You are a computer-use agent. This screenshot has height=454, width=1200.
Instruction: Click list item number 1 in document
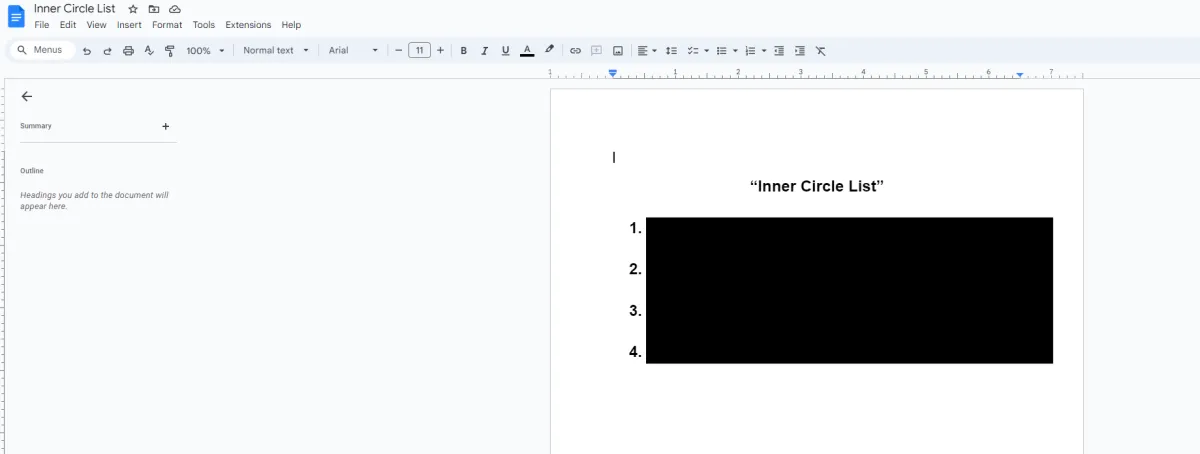pyautogui.click(x=635, y=228)
